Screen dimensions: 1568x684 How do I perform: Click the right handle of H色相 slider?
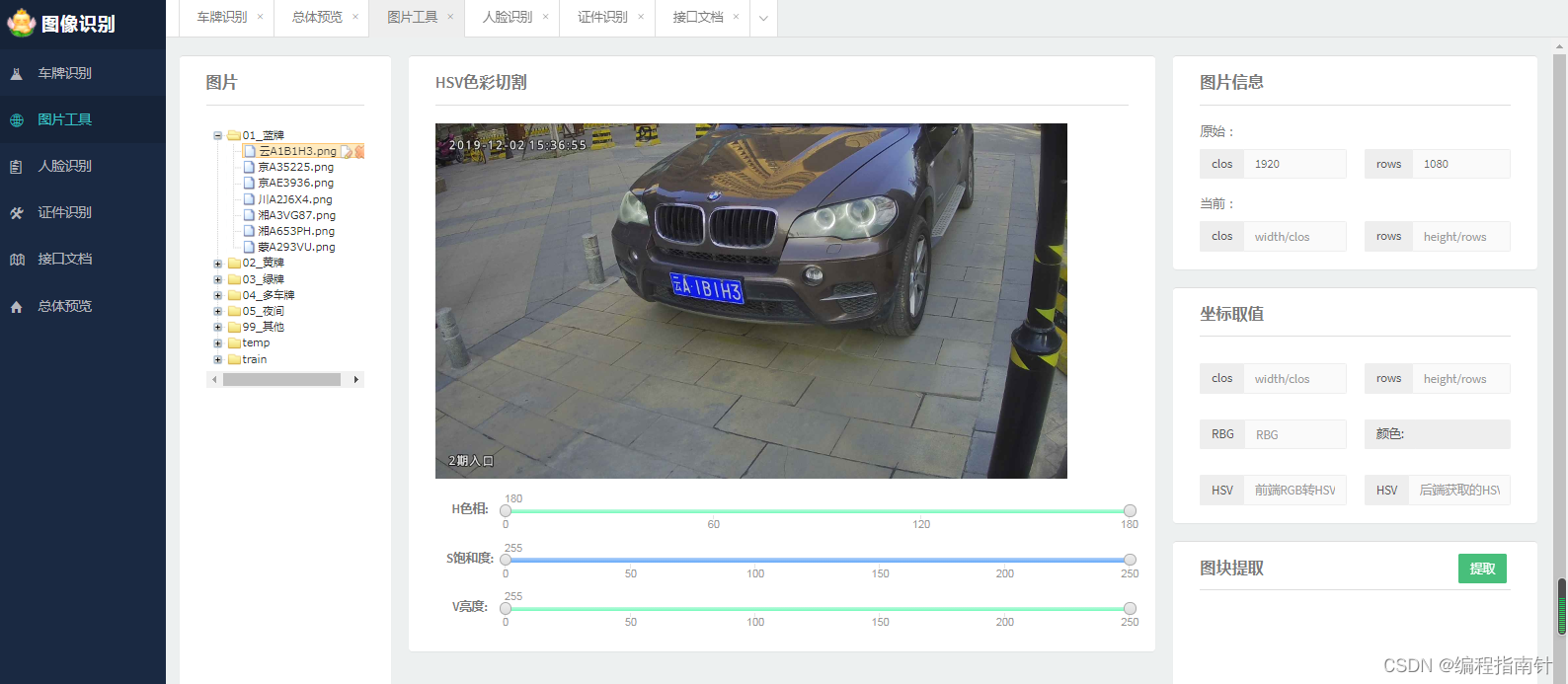pyautogui.click(x=1130, y=510)
